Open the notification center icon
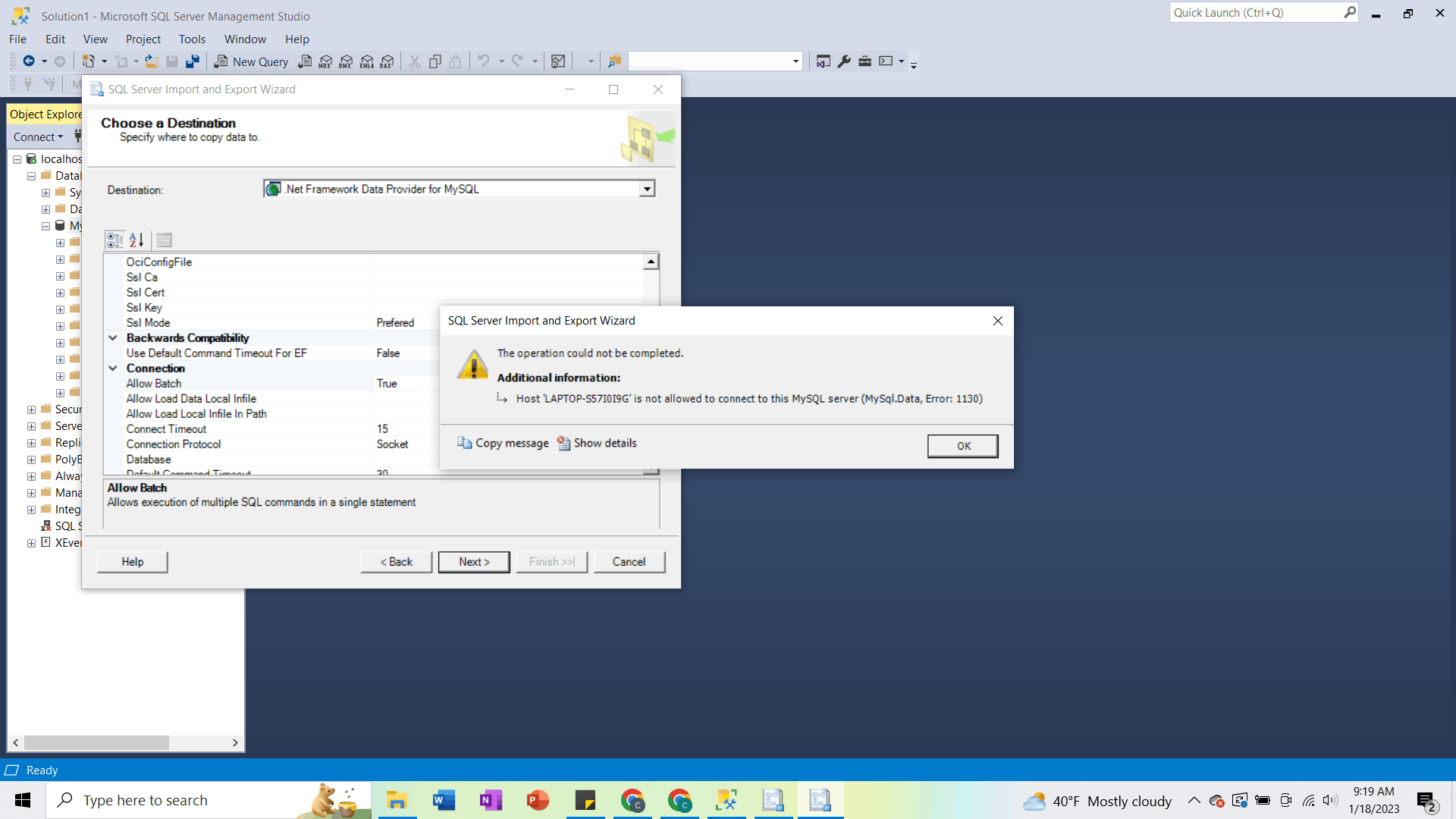 (x=1426, y=801)
